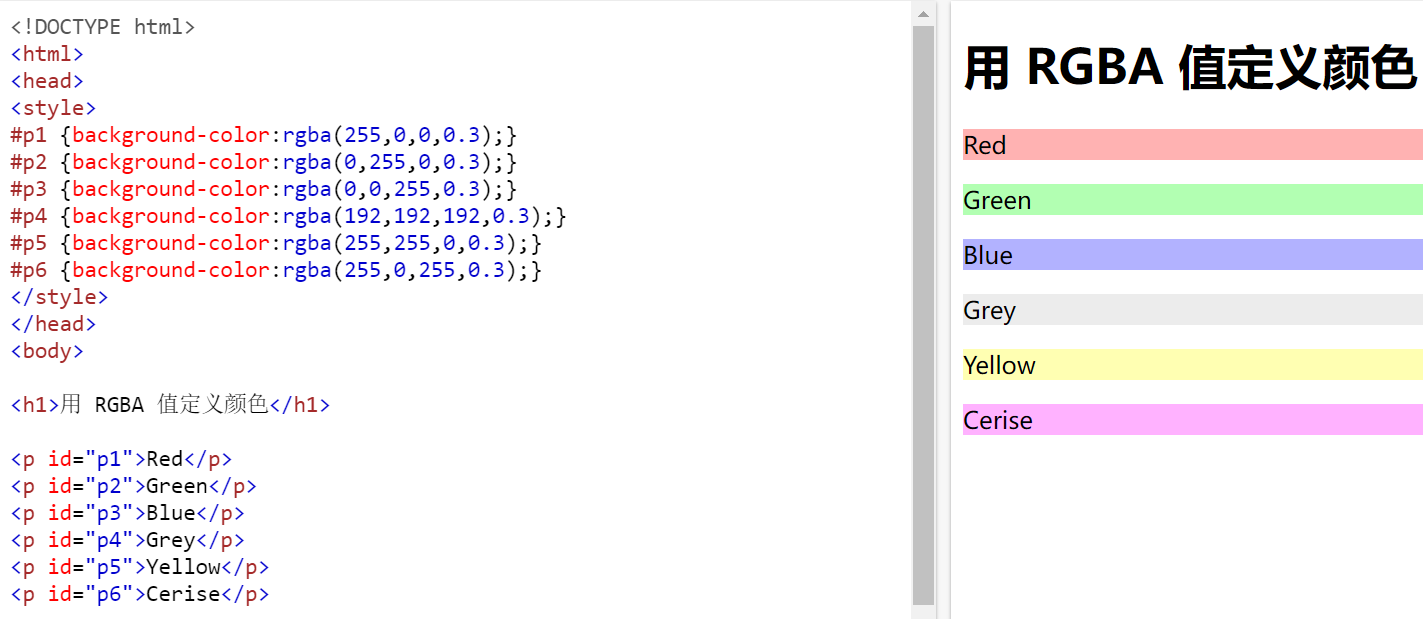Viewport: 1423px width, 619px height.
Task: Click the closing head tag
Action: (52, 323)
